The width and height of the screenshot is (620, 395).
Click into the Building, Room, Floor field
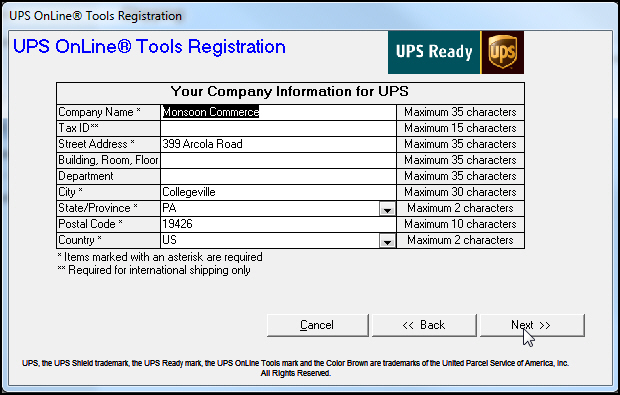click(x=278, y=161)
